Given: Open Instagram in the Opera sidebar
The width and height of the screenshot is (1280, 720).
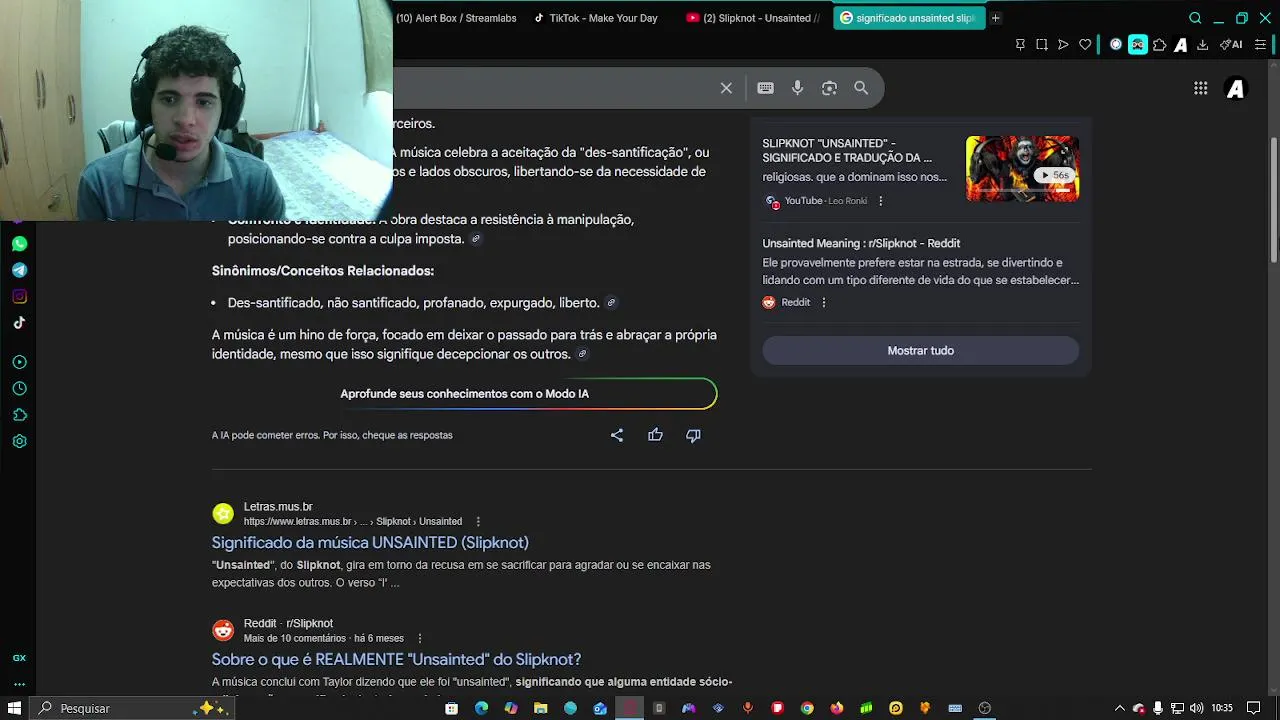Looking at the screenshot, I should 19,296.
